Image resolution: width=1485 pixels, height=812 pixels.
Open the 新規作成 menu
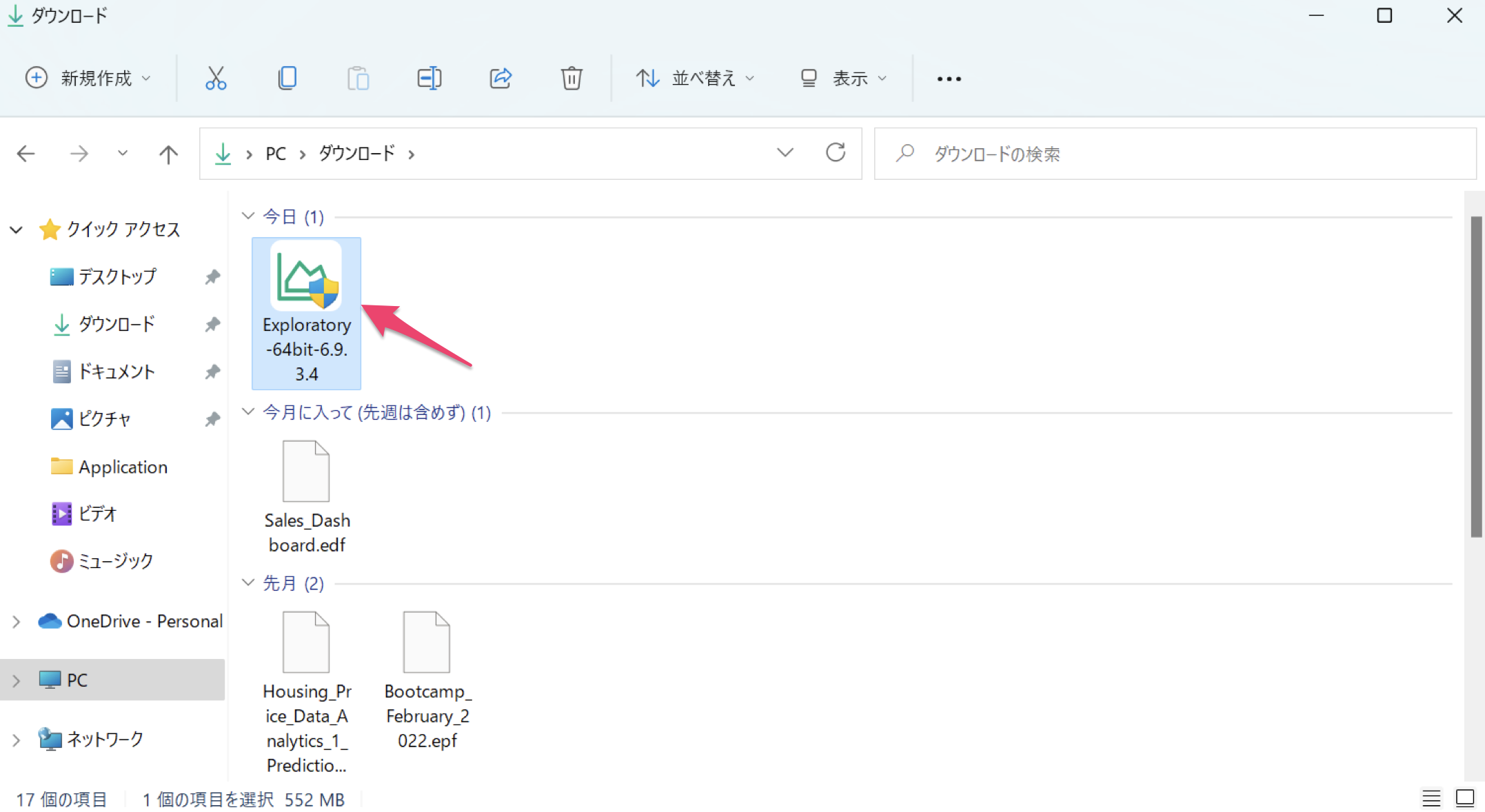pyautogui.click(x=88, y=79)
